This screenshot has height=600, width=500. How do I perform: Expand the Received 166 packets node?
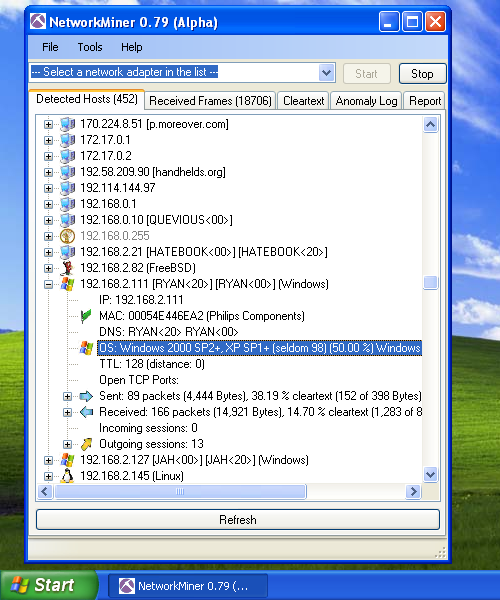pyautogui.click(x=67, y=412)
